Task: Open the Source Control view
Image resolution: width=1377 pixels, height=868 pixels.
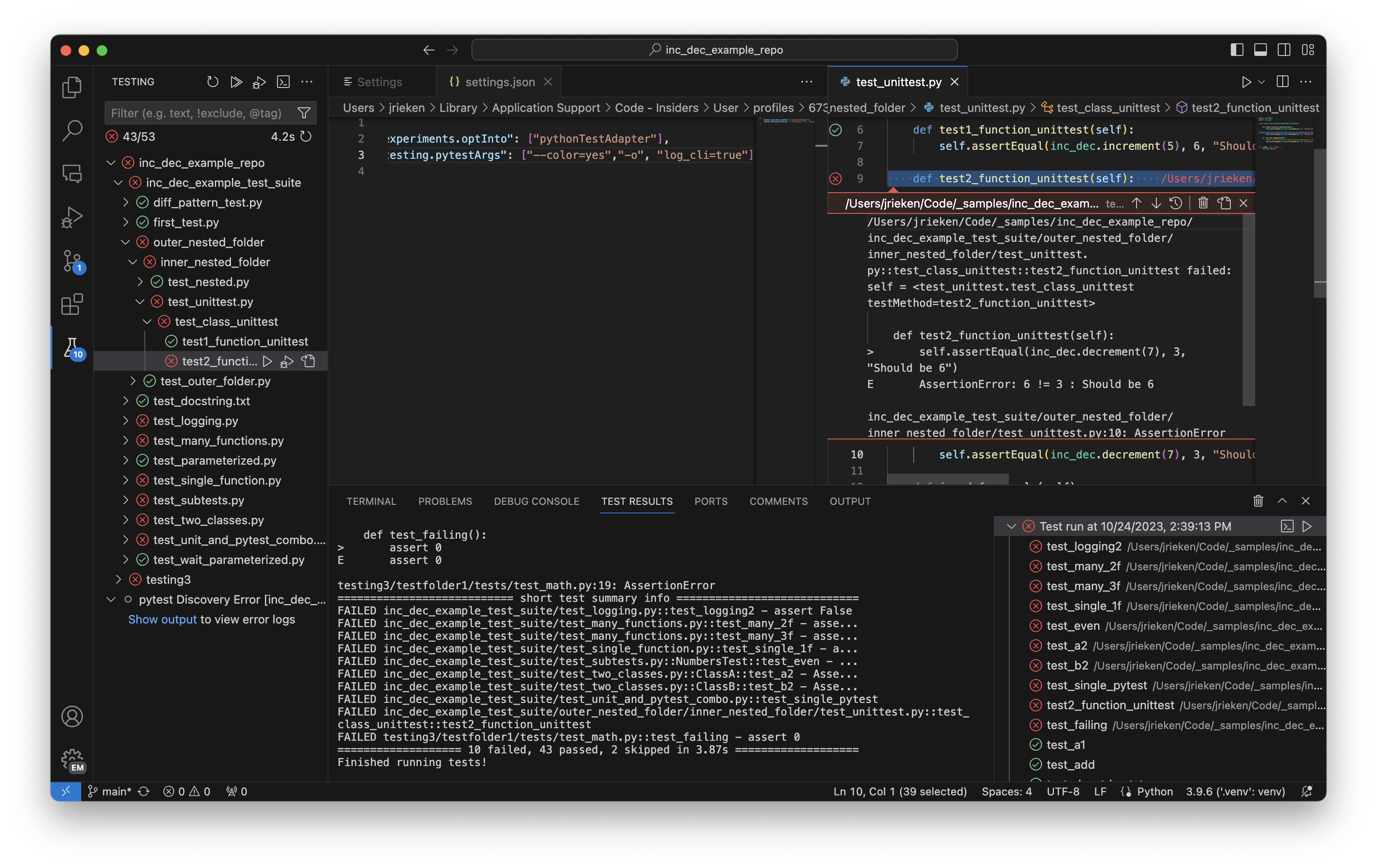Action: (x=72, y=262)
